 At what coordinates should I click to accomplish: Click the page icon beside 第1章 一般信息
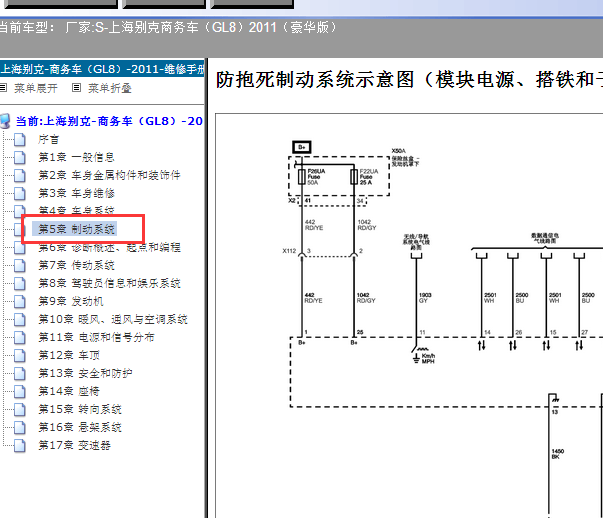[x=20, y=158]
